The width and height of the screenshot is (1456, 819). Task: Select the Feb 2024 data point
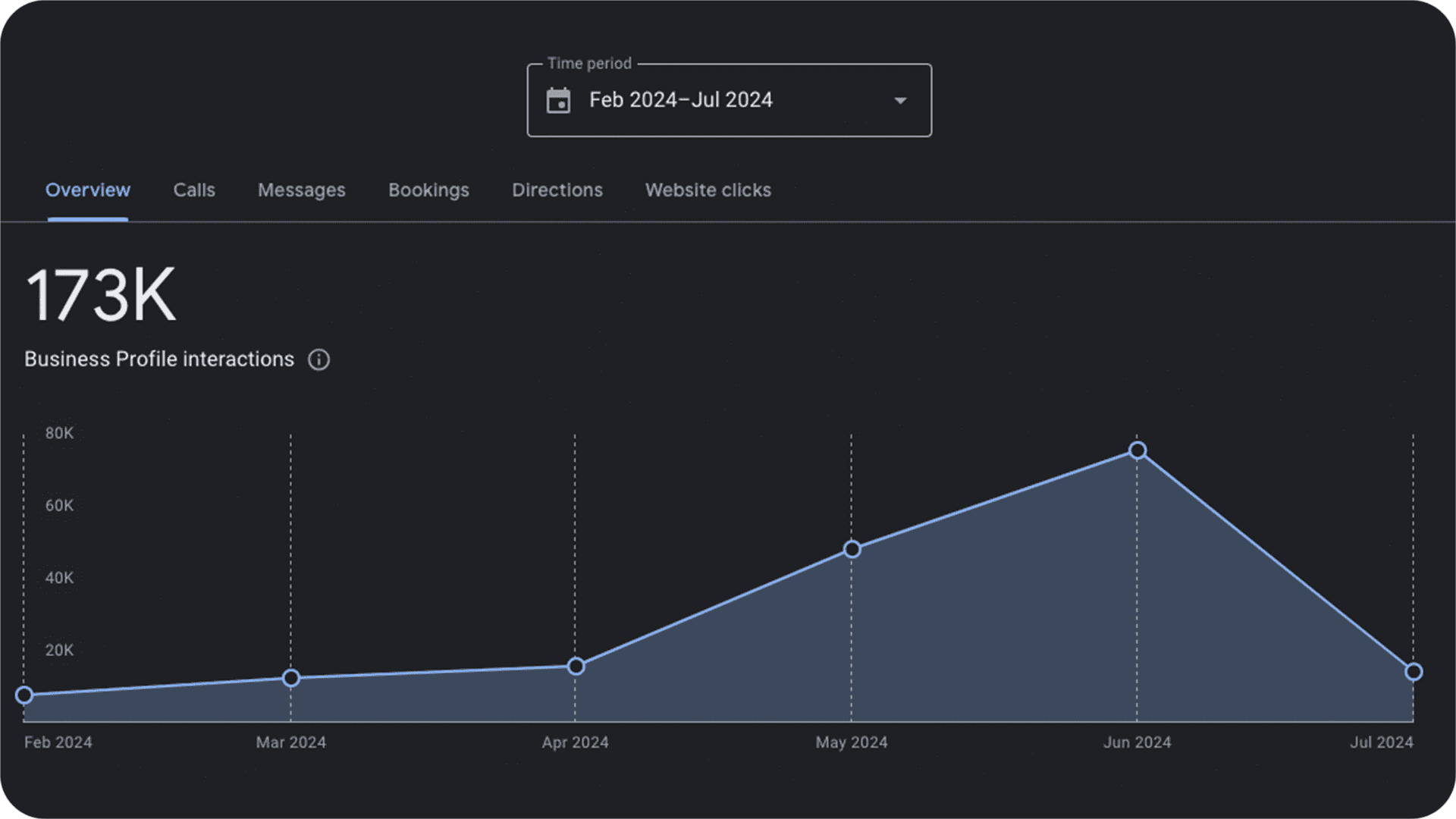tap(24, 695)
